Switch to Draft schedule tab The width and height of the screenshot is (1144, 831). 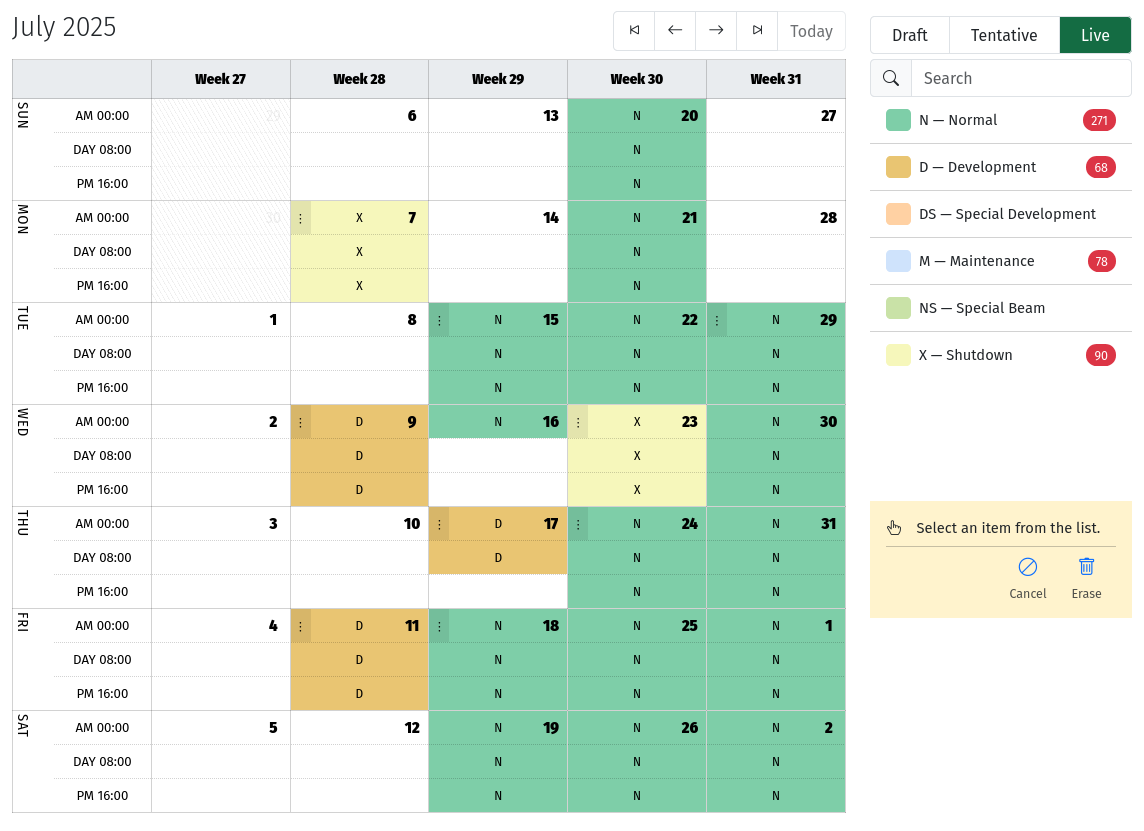(910, 35)
